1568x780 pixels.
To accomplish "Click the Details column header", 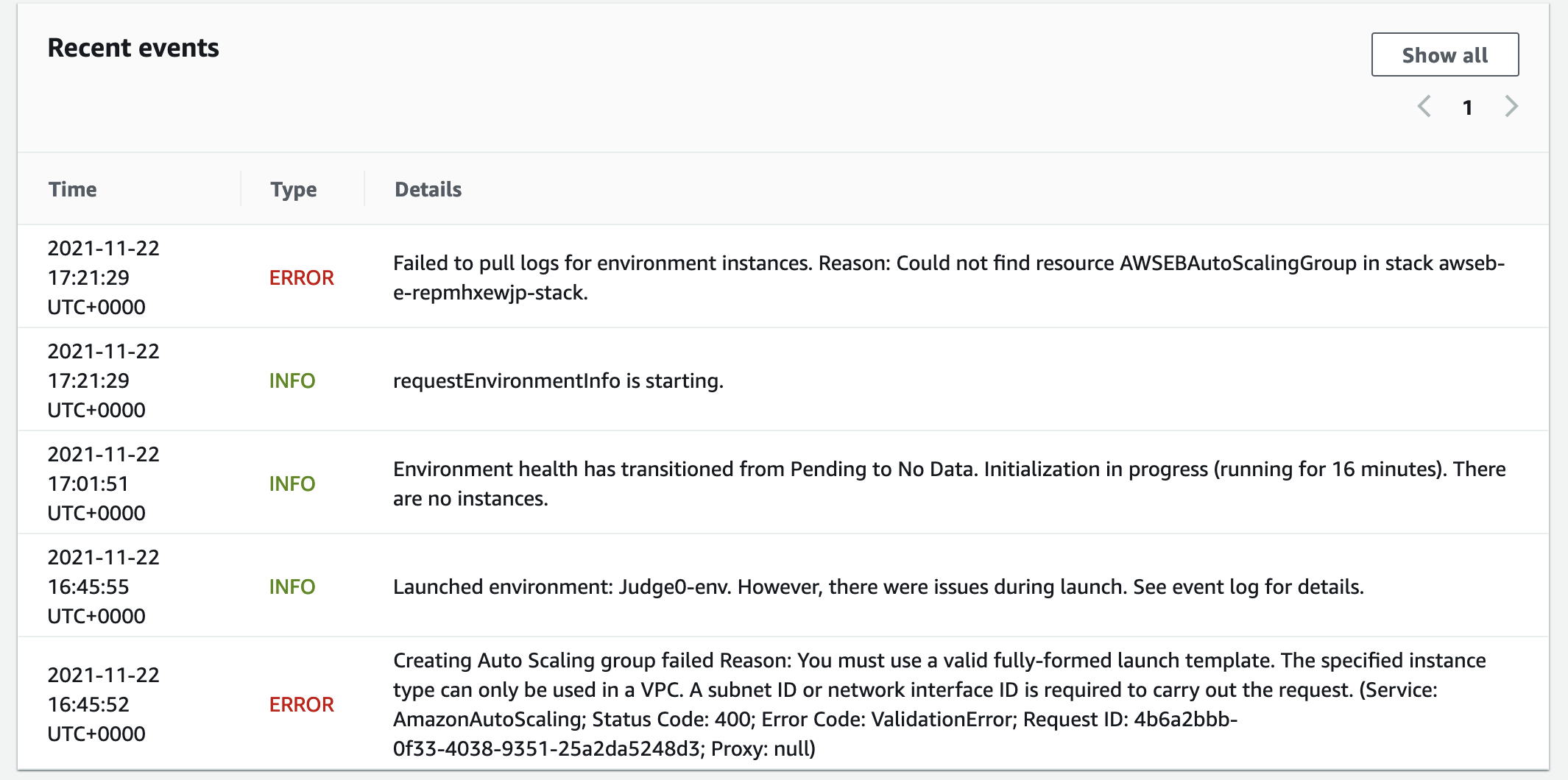I will coord(427,189).
